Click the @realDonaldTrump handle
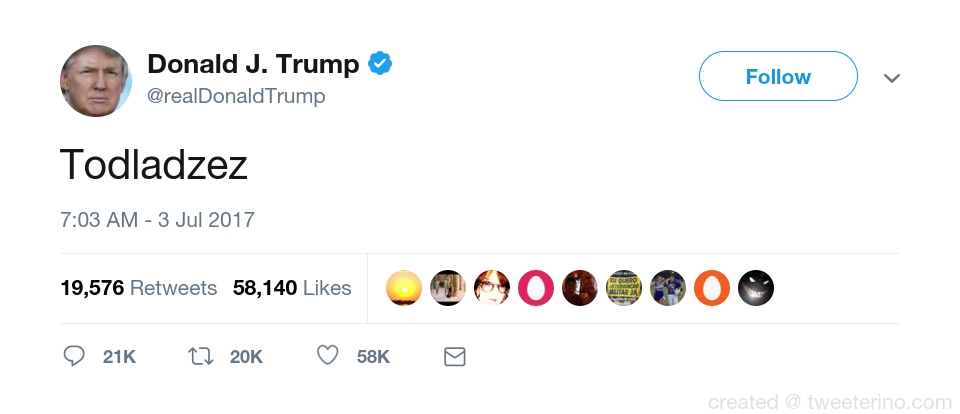Image resolution: width=960 pixels, height=414 pixels. [236, 97]
